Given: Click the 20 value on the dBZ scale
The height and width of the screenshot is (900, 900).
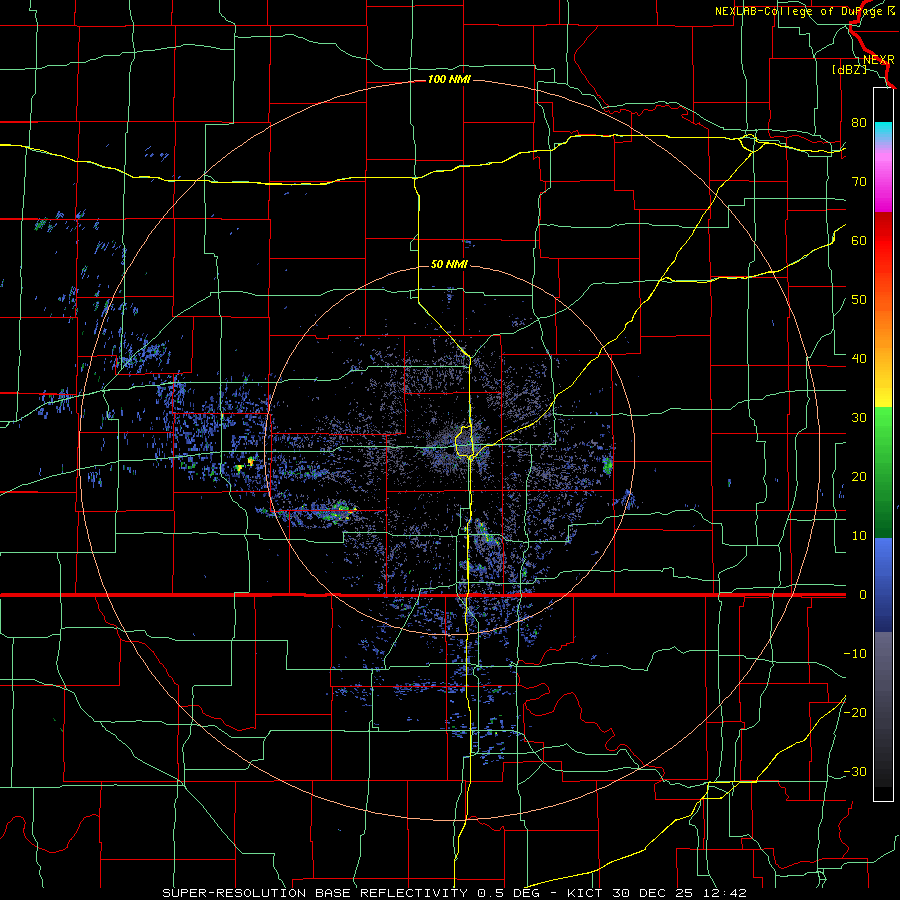Looking at the screenshot, I should pos(859,476).
